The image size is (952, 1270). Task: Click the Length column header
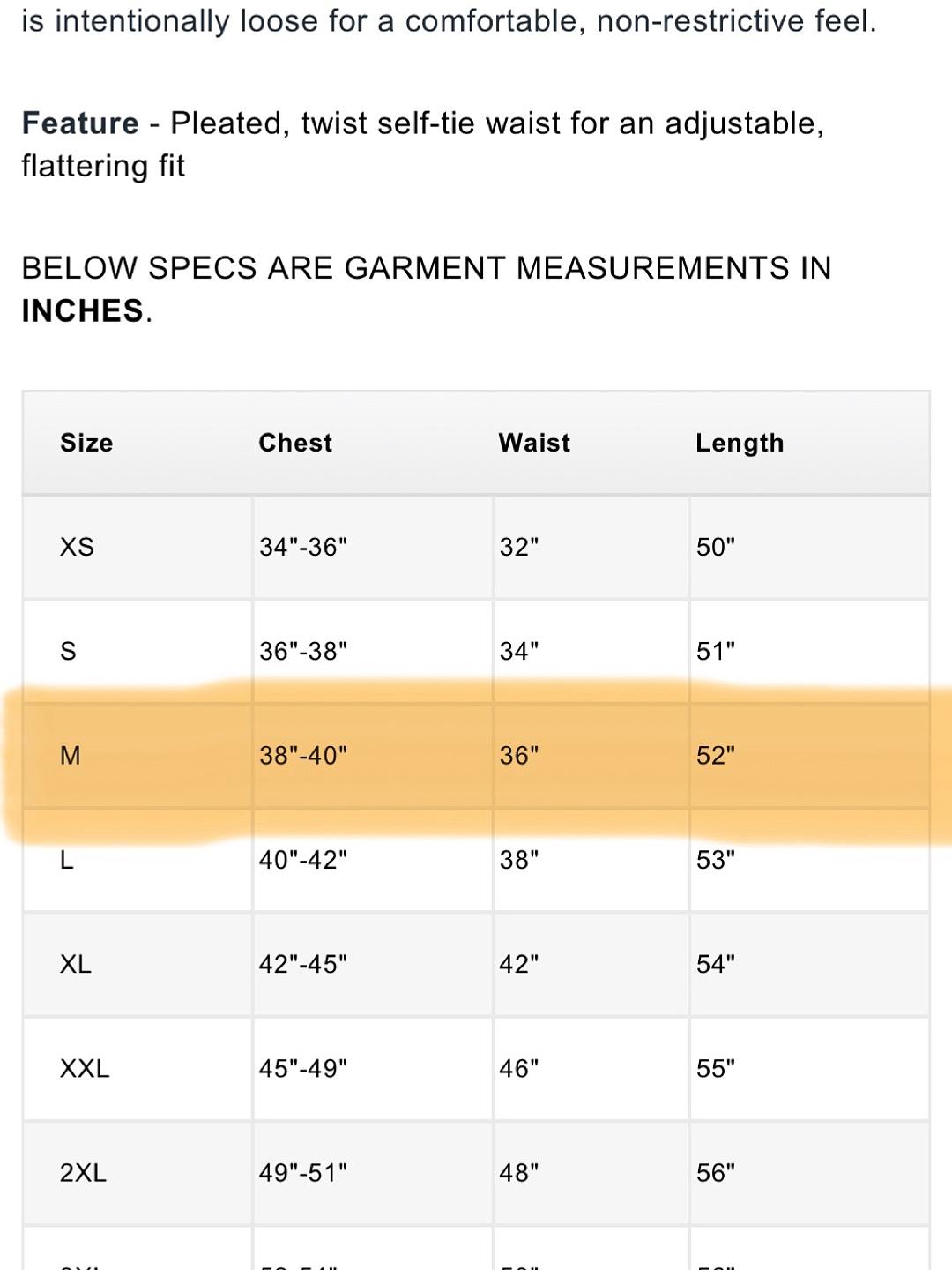click(740, 443)
